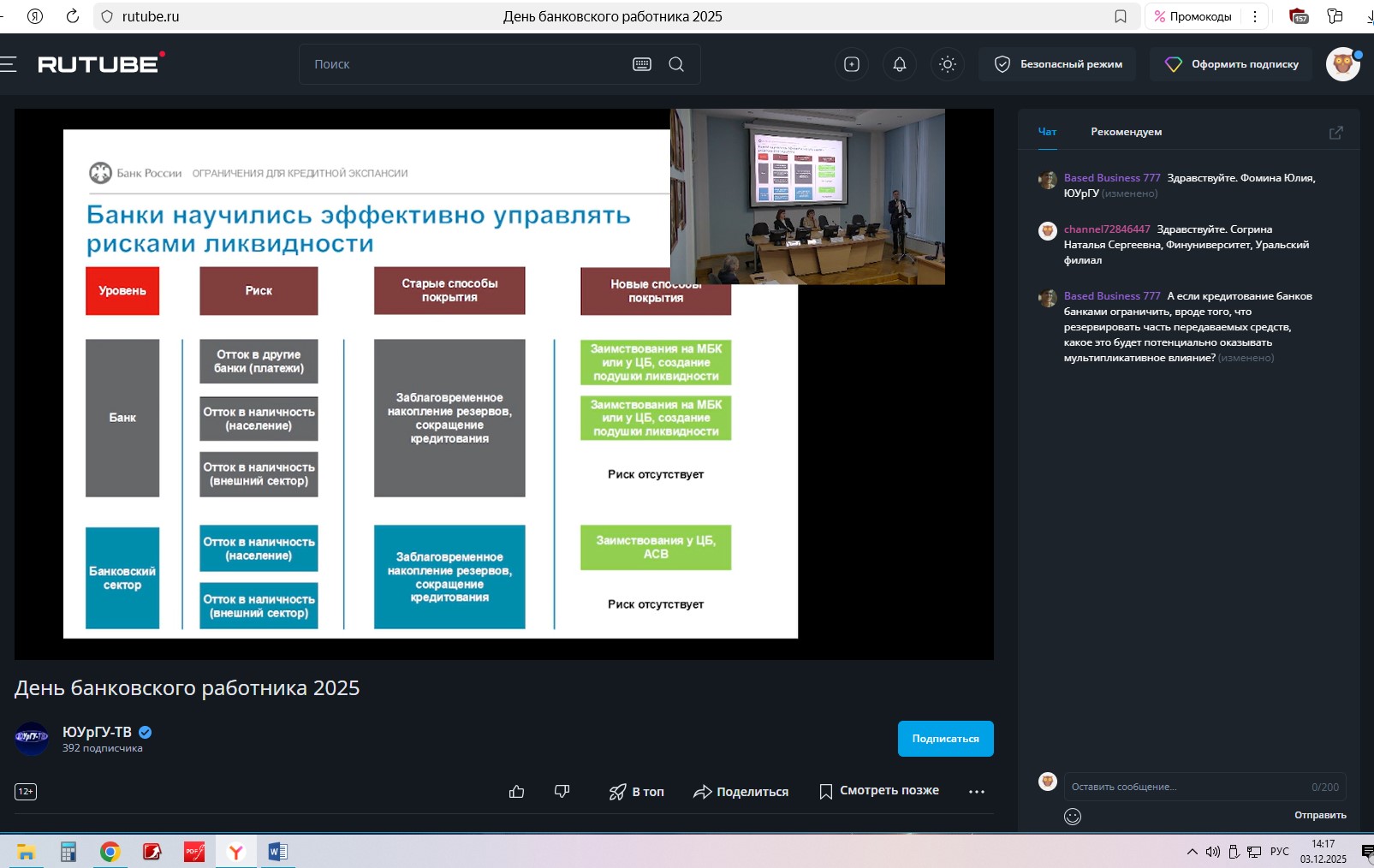The height and width of the screenshot is (868, 1374).
Task: Open notifications bell icon
Action: [x=899, y=64]
